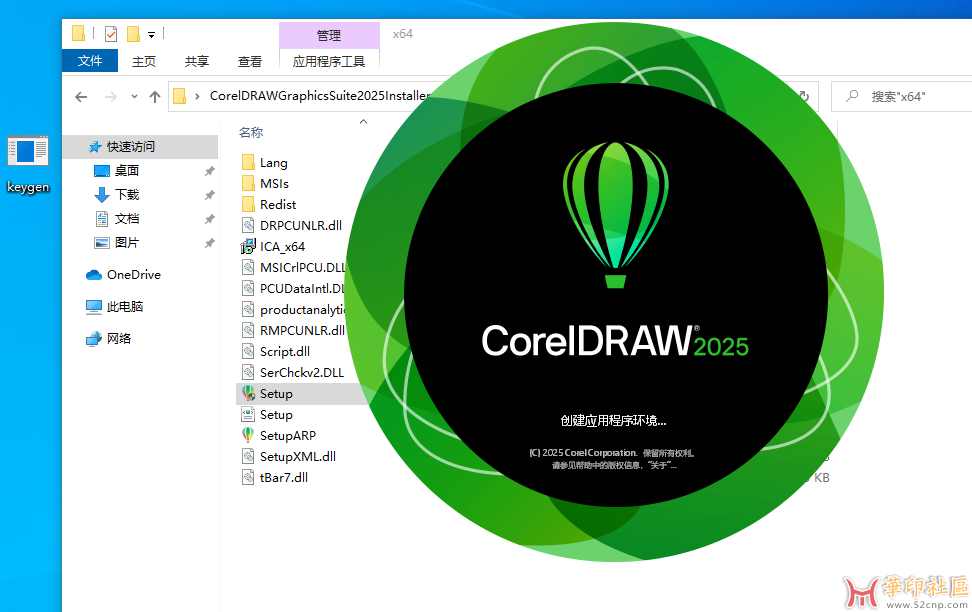Click the ICA_x64 installer icon

[x=248, y=247]
